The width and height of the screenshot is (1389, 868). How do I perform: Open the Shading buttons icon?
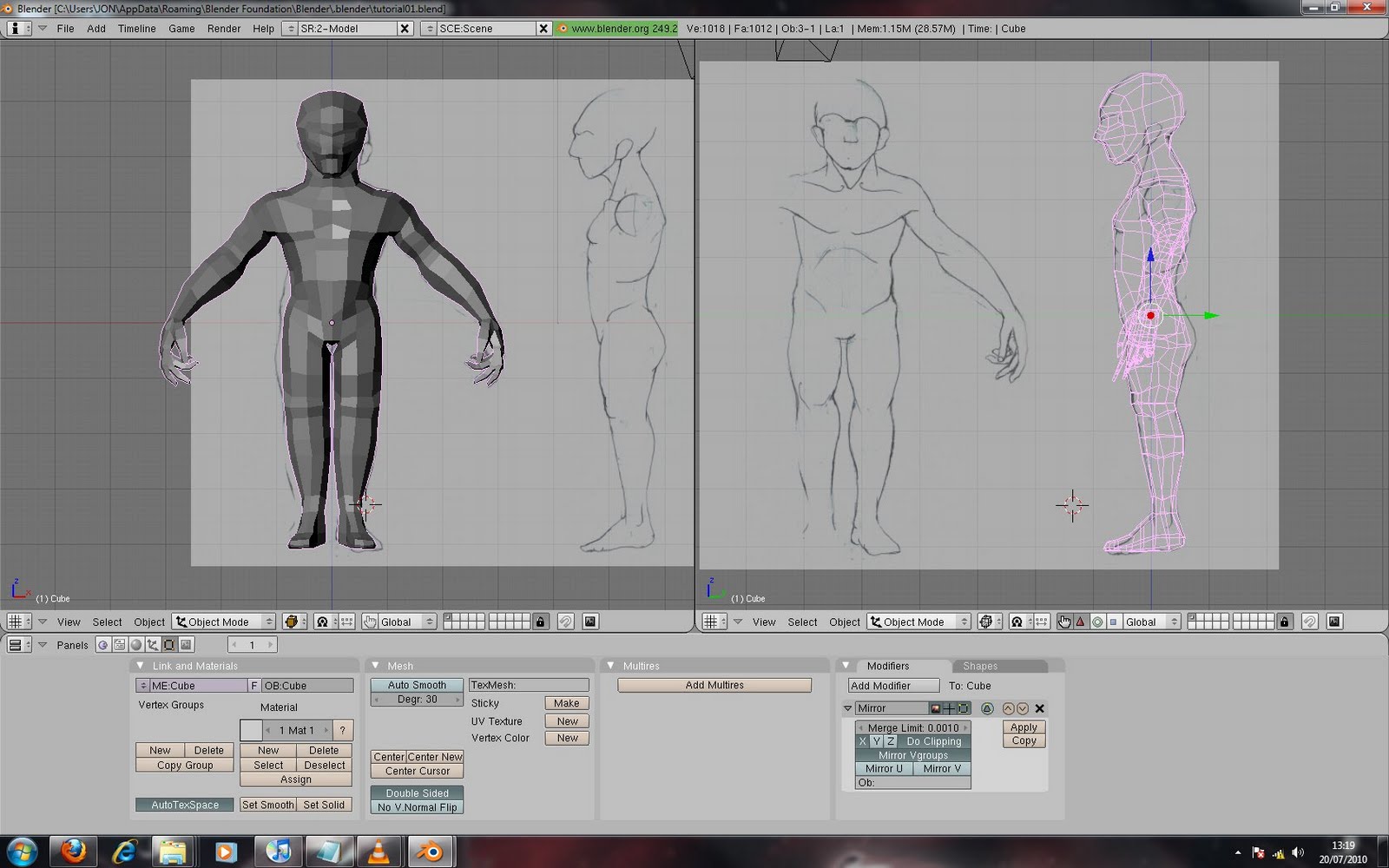[135, 644]
